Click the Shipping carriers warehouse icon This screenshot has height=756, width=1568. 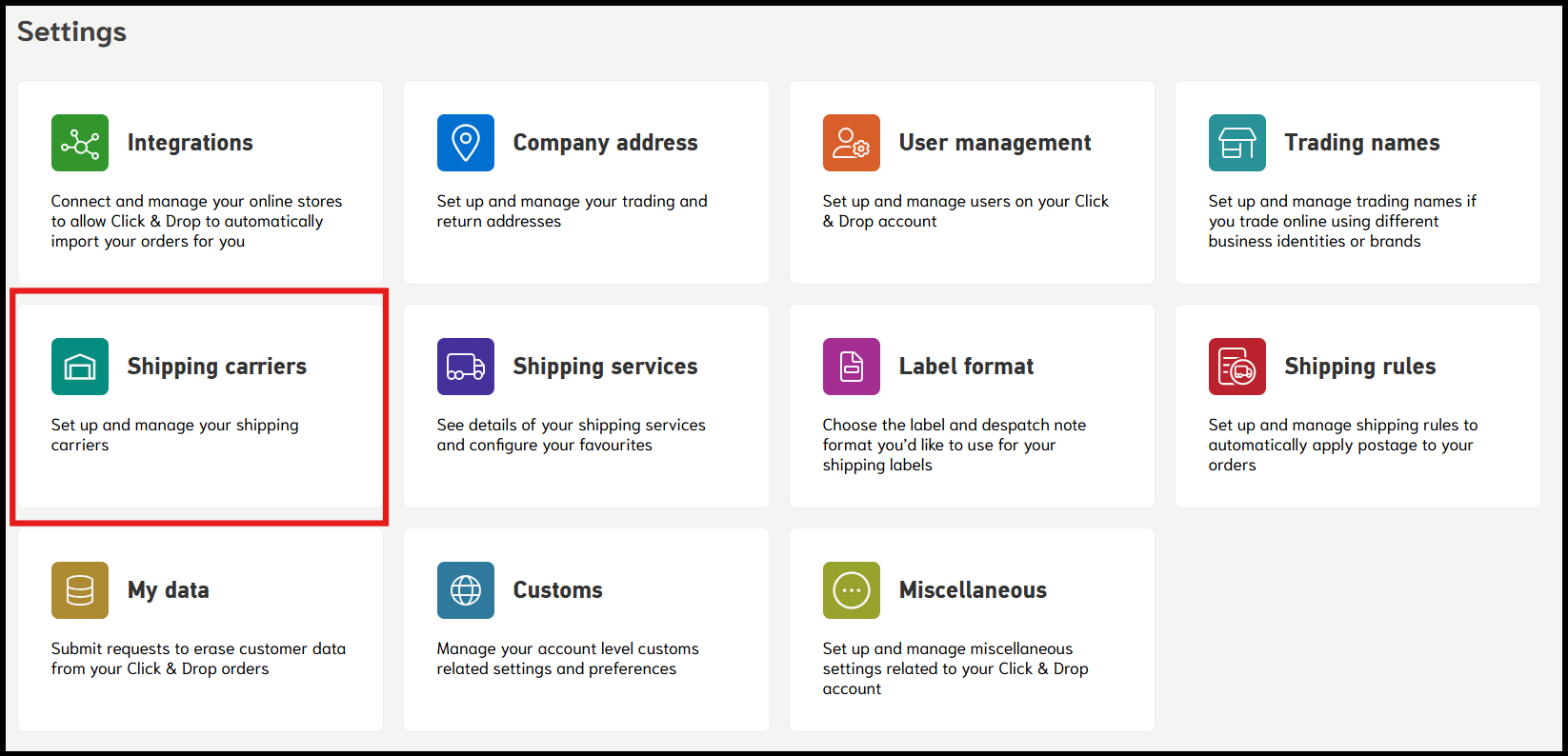click(80, 367)
